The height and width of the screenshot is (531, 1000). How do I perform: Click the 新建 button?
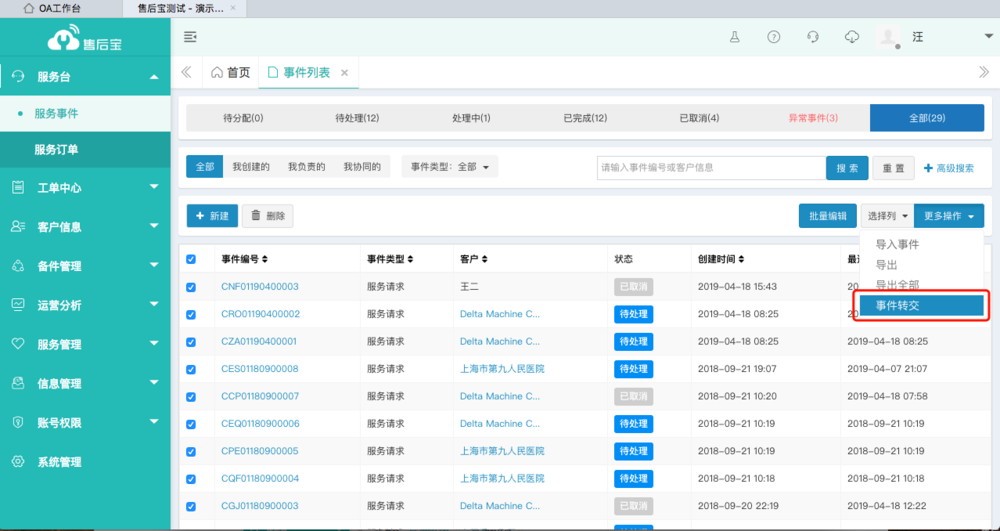[212, 216]
